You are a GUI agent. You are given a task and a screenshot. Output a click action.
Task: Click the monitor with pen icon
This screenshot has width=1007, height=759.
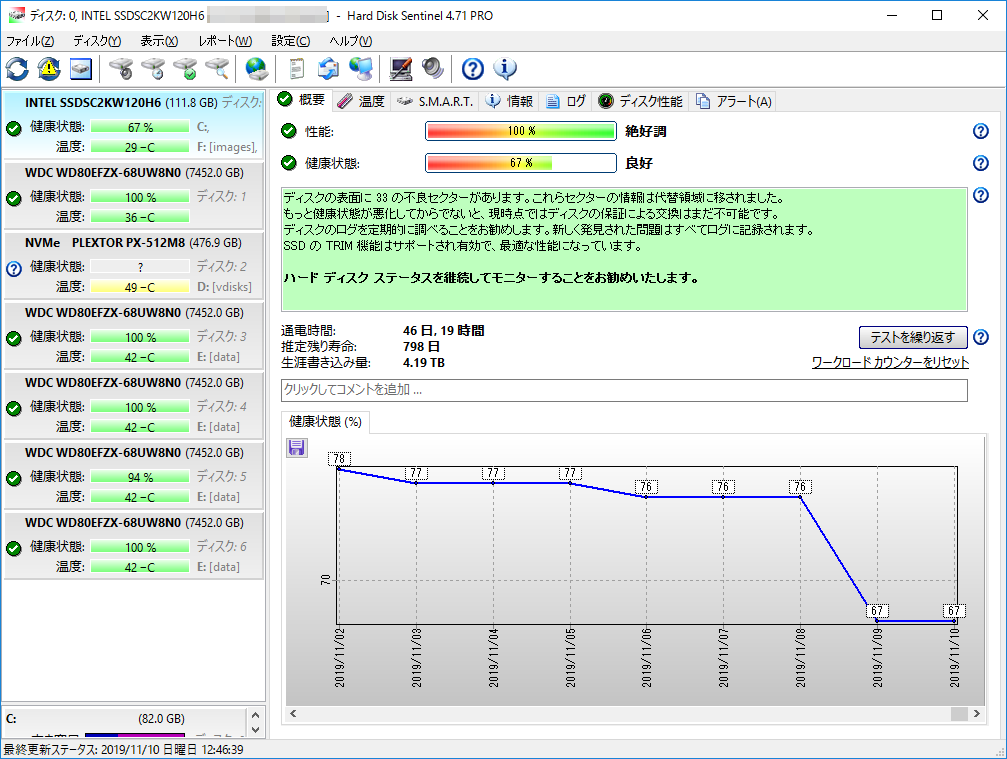(x=401, y=69)
